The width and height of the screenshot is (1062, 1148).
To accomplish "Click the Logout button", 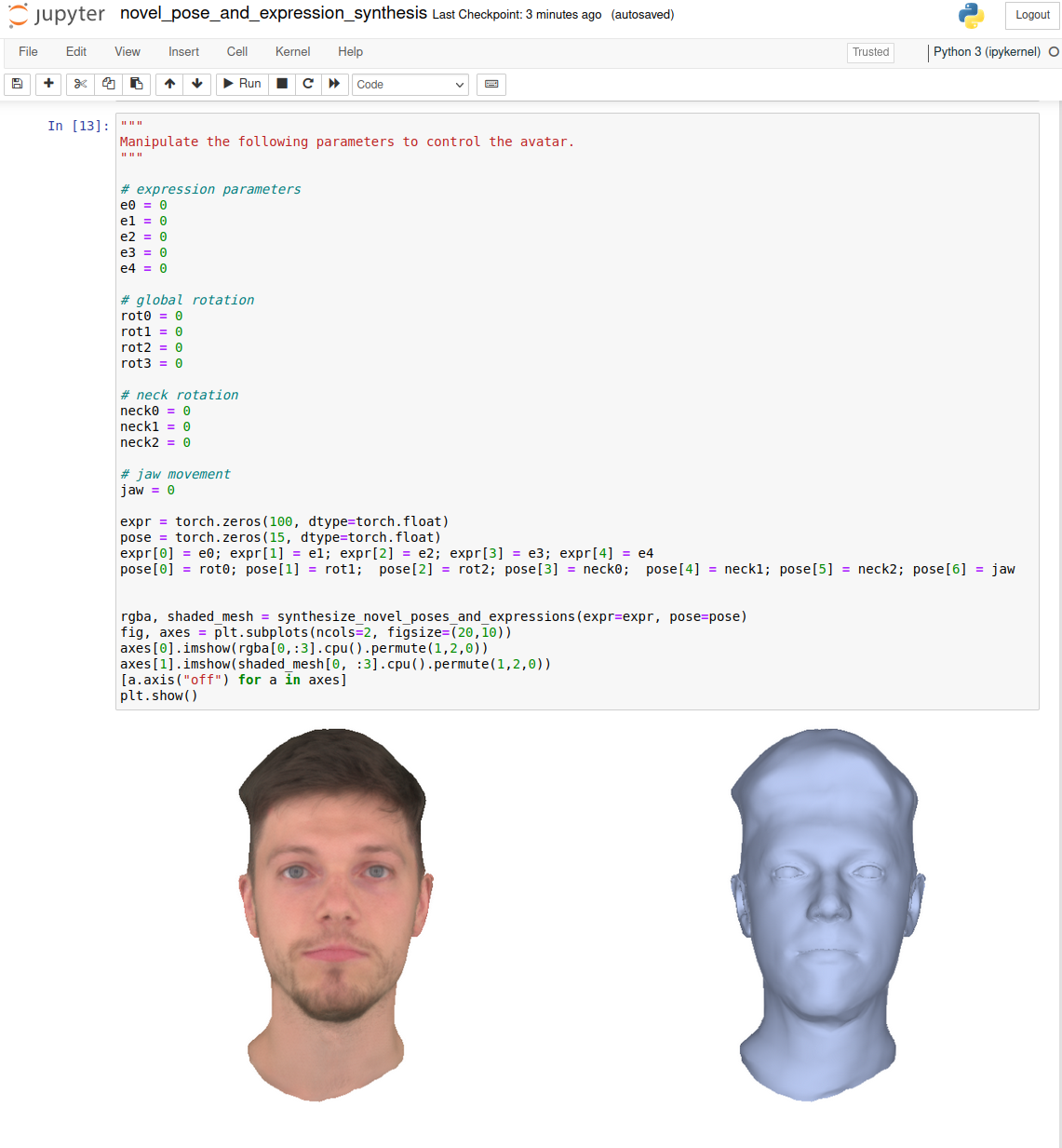I will [x=1032, y=15].
